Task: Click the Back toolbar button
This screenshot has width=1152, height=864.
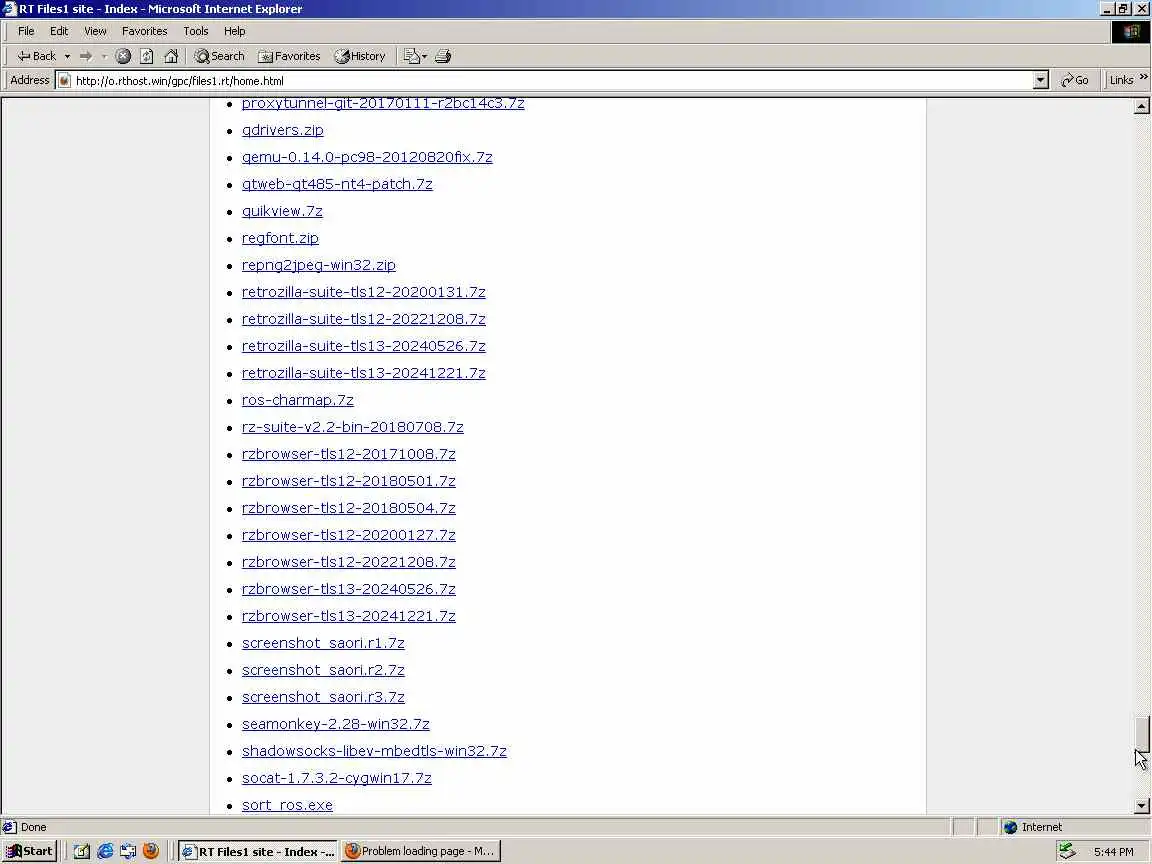Action: pyautogui.click(x=36, y=56)
